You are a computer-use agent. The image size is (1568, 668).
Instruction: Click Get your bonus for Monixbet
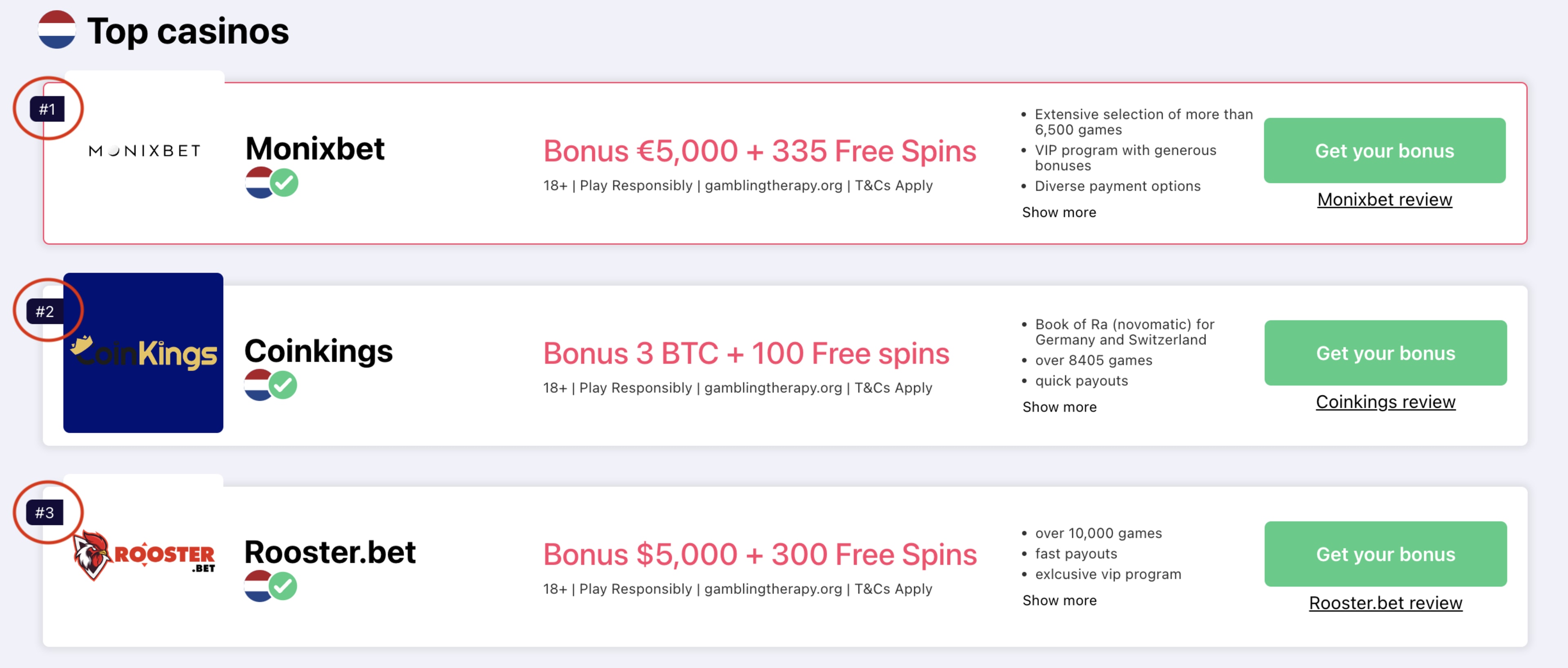(x=1385, y=150)
